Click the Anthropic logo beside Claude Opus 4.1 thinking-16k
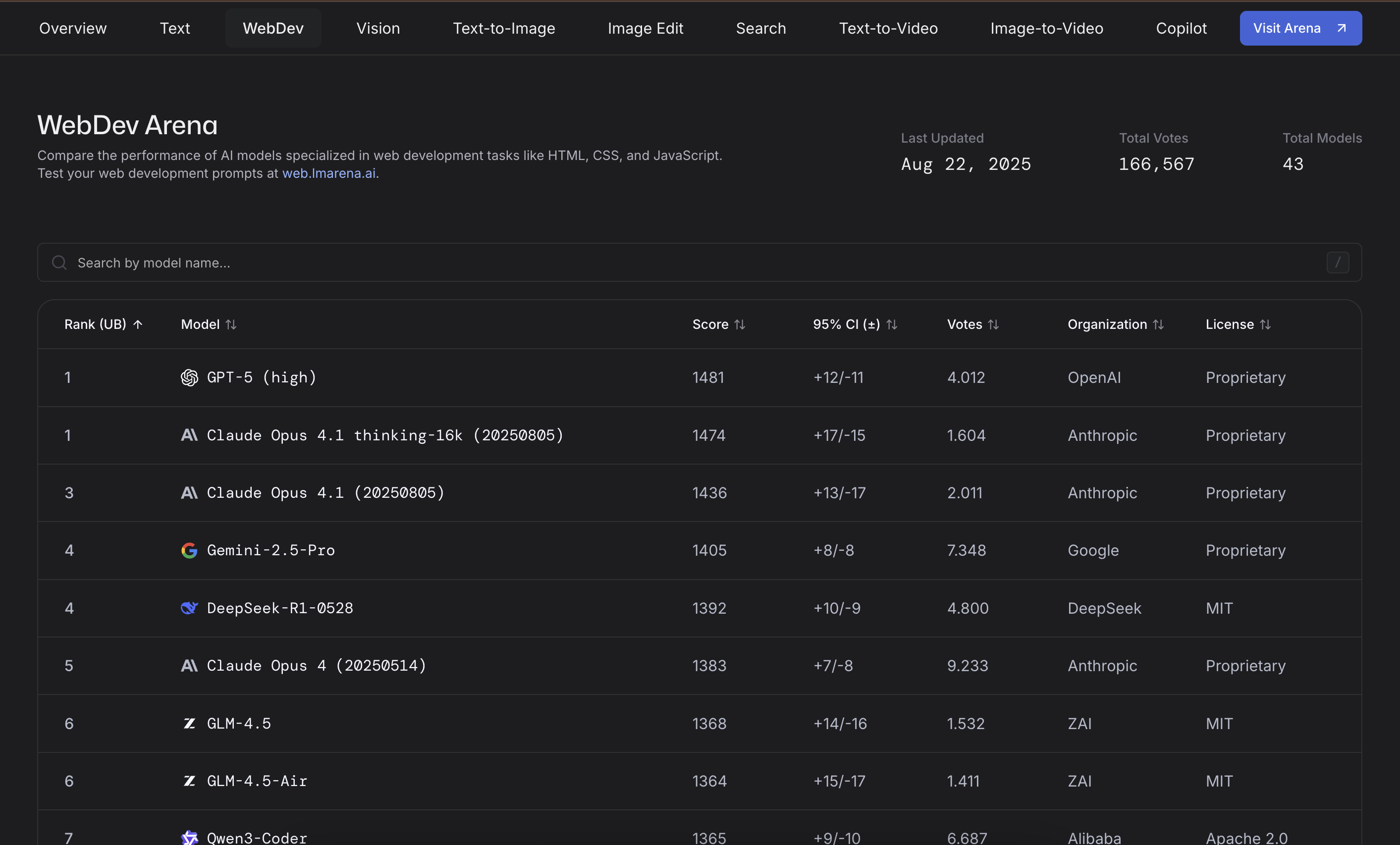This screenshot has height=845, width=1400. pos(190,435)
